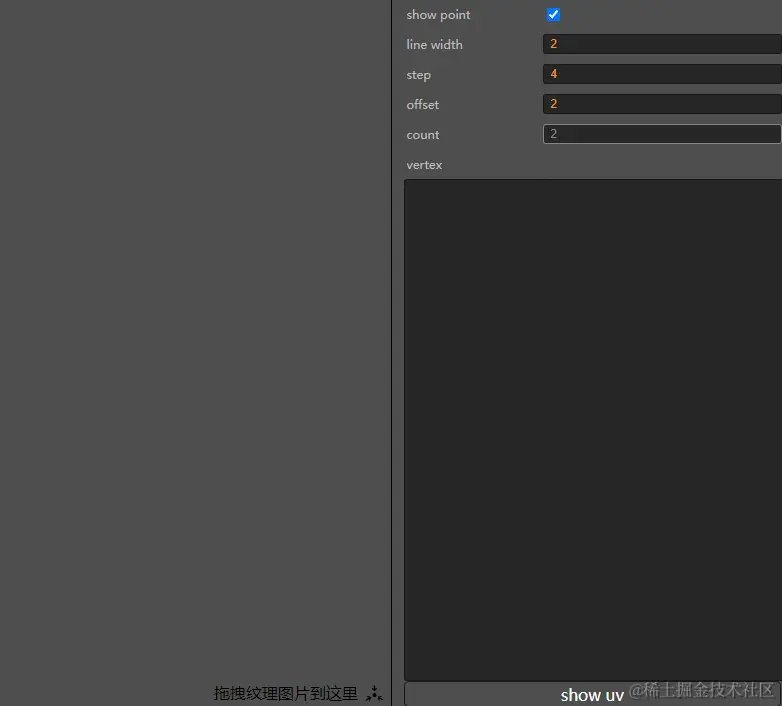The image size is (782, 706).
Task: Select the offset input field
Action: [662, 104]
